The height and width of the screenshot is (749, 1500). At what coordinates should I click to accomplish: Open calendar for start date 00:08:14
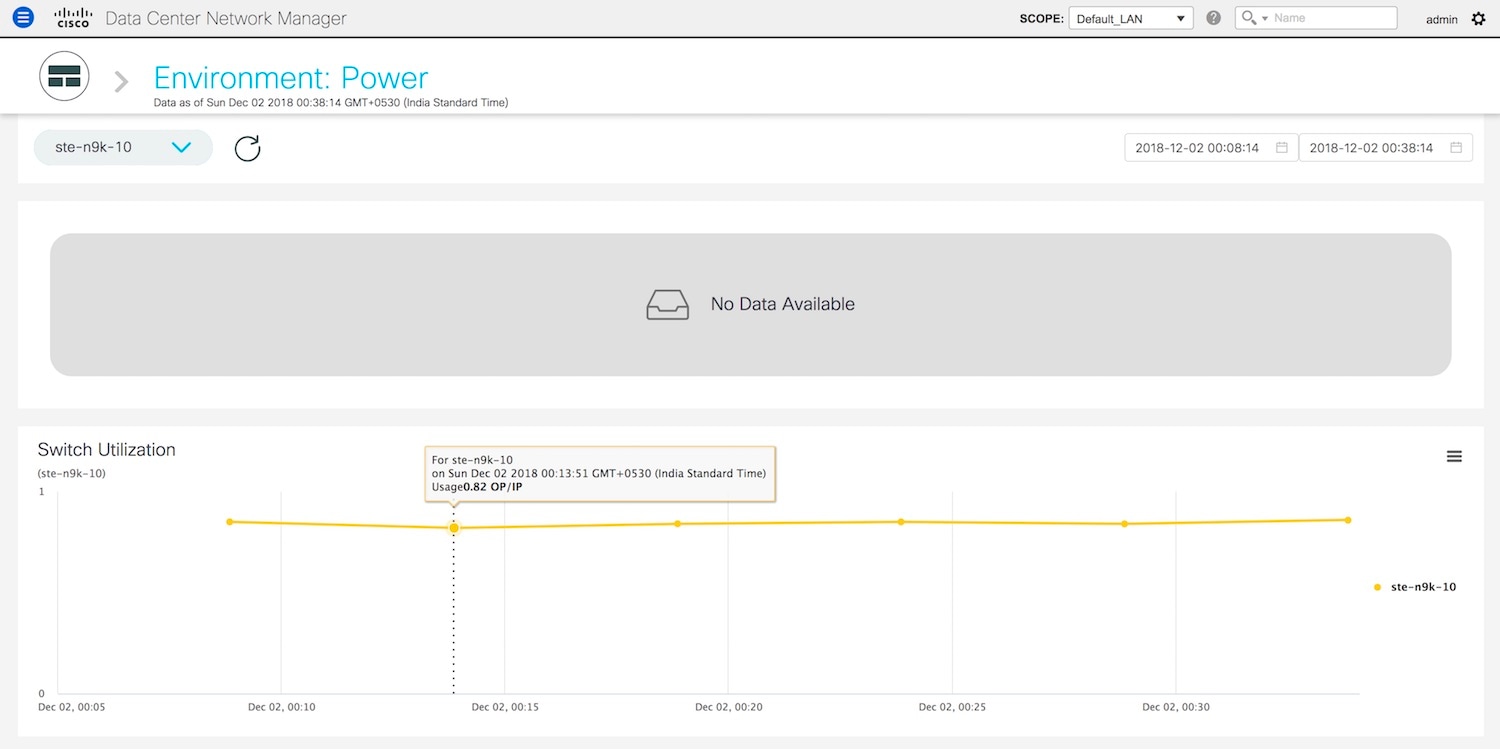click(x=1282, y=148)
